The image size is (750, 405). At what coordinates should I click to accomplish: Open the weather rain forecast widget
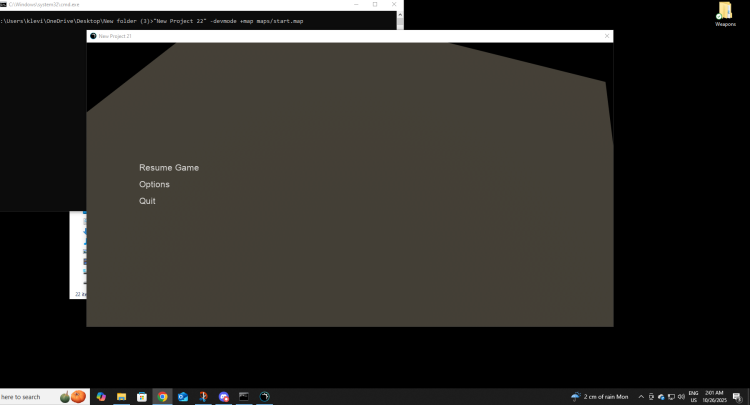coord(600,396)
